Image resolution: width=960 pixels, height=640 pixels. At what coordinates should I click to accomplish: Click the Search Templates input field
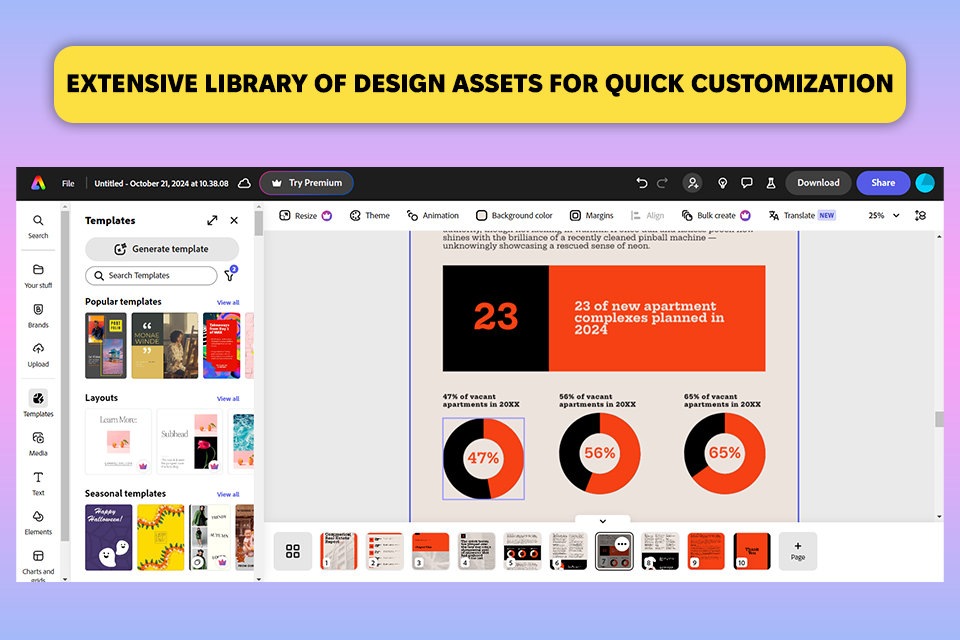(151, 276)
